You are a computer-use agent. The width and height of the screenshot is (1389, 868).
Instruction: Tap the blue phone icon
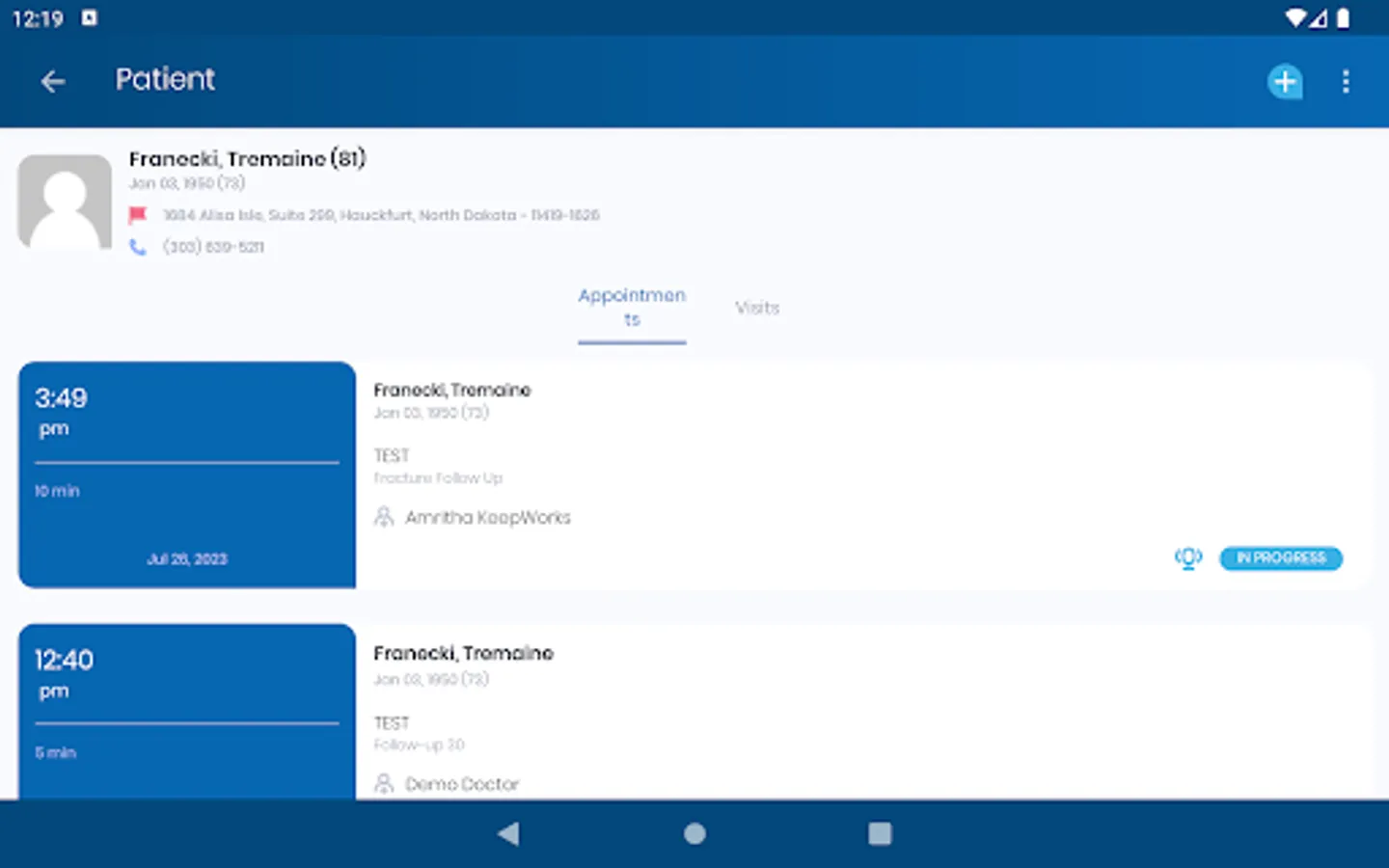138,247
